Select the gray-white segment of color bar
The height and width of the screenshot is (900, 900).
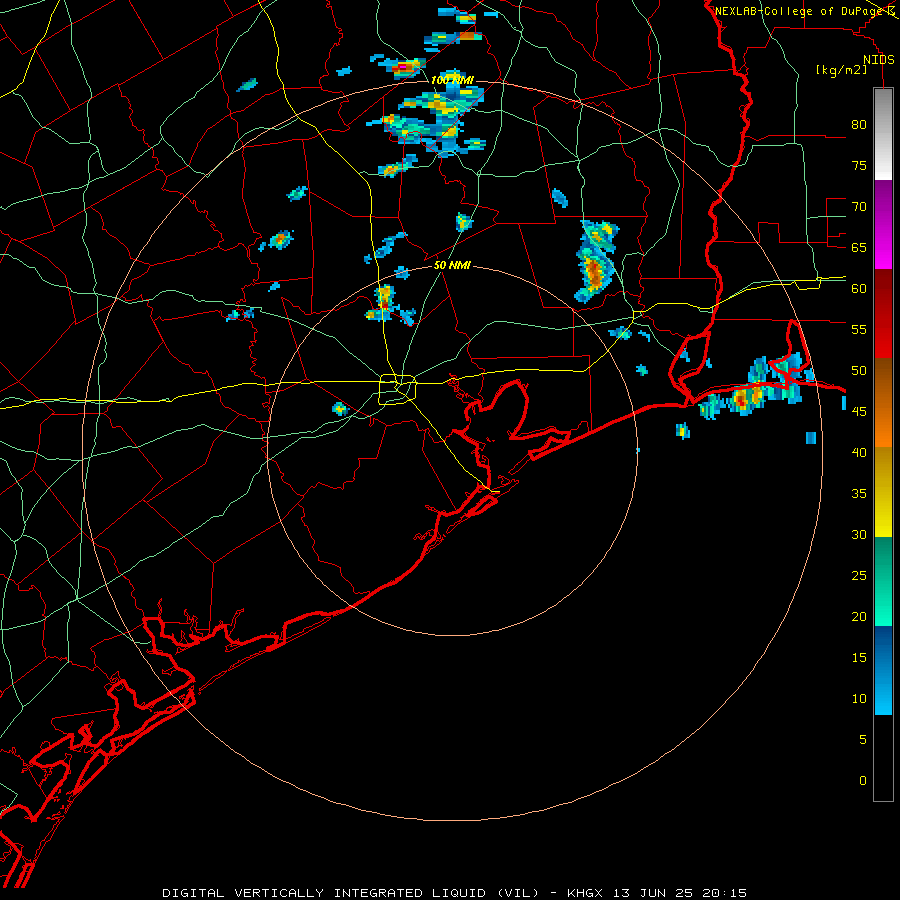click(883, 134)
